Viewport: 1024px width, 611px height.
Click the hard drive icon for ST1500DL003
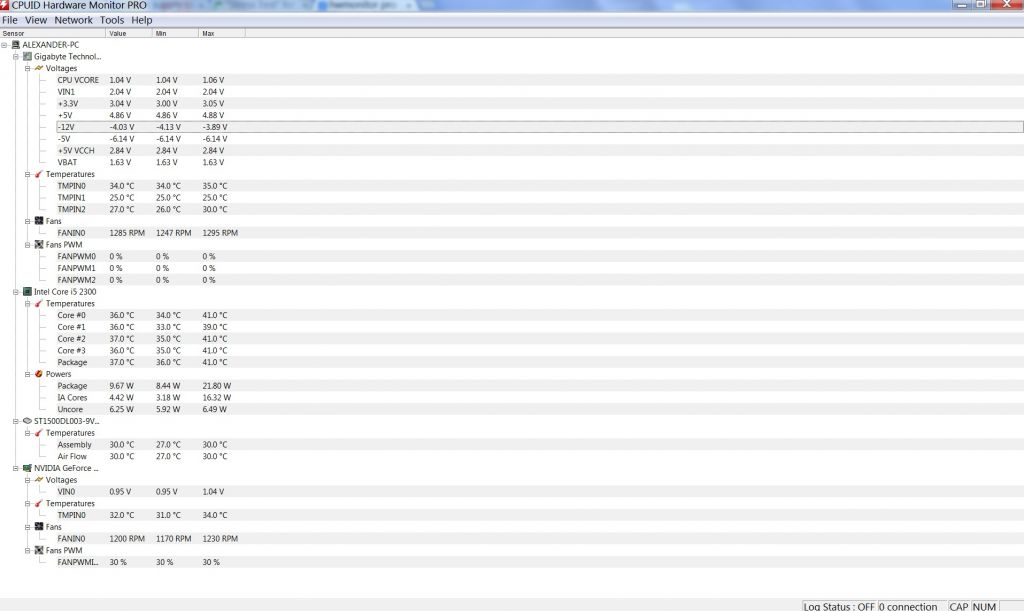27,421
